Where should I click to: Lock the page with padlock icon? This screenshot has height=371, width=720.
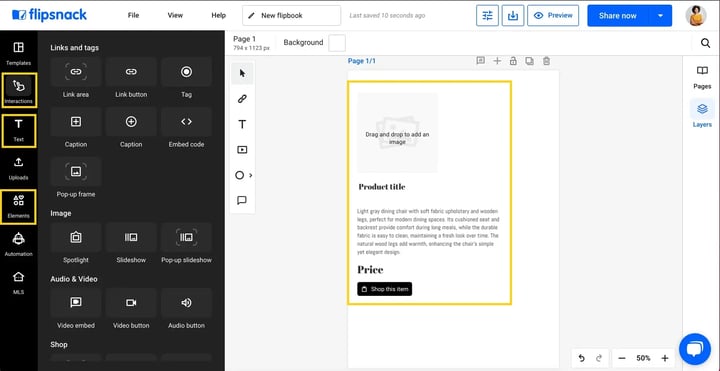pyautogui.click(x=513, y=61)
